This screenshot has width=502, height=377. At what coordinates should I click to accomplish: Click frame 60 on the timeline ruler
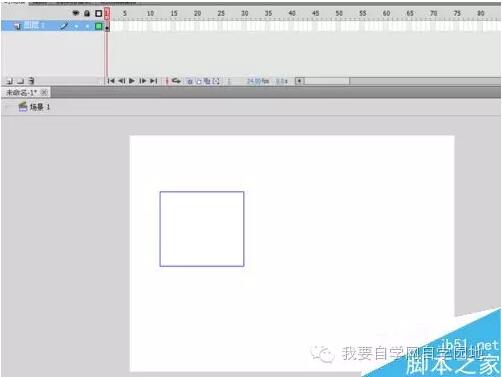click(386, 13)
